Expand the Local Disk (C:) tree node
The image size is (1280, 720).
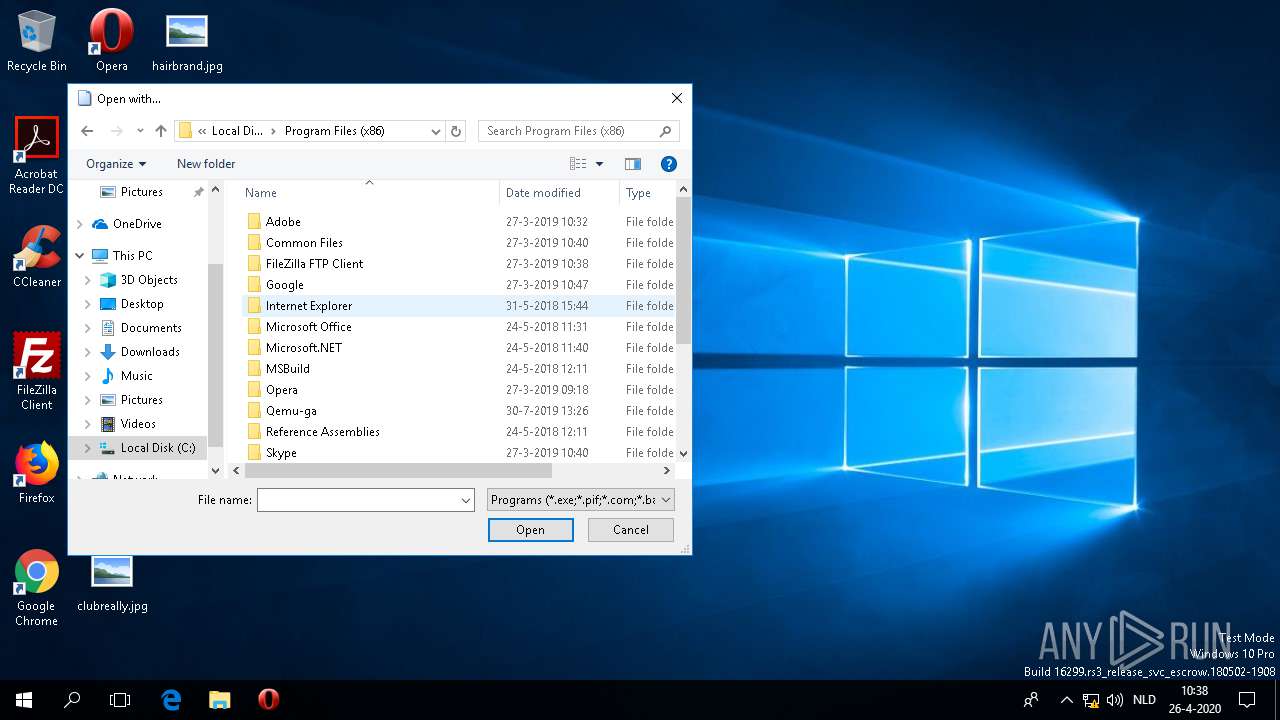click(88, 448)
